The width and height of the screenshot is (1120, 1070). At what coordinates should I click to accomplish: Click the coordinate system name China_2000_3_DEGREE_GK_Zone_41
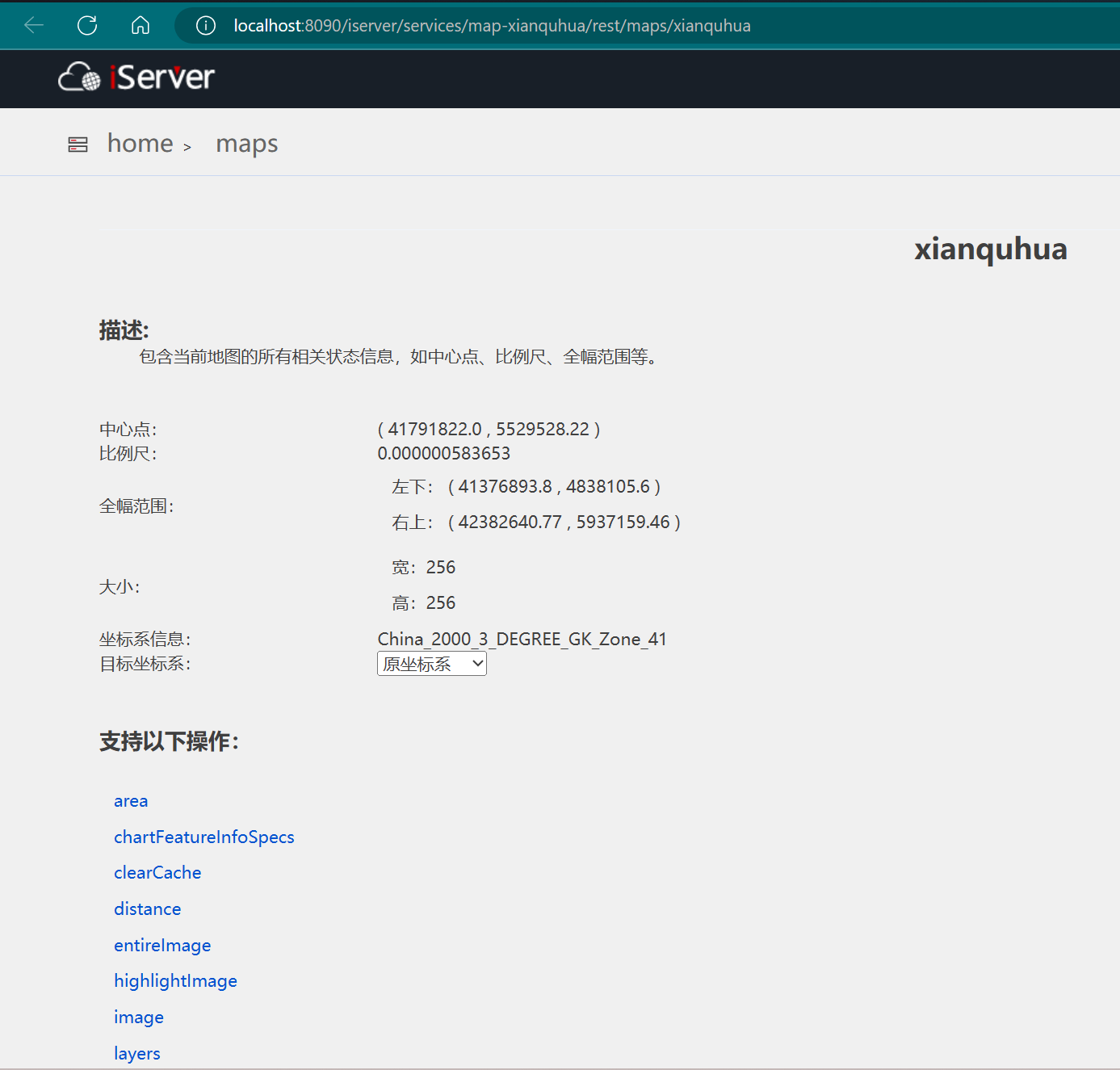[522, 640]
